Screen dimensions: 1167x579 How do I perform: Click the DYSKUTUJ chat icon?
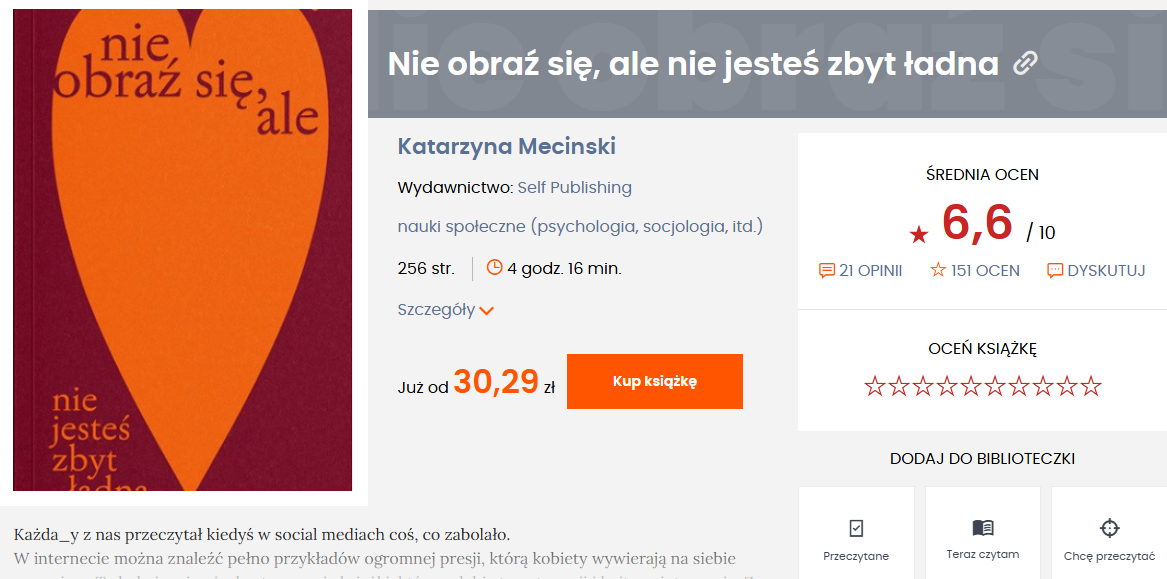(1055, 270)
